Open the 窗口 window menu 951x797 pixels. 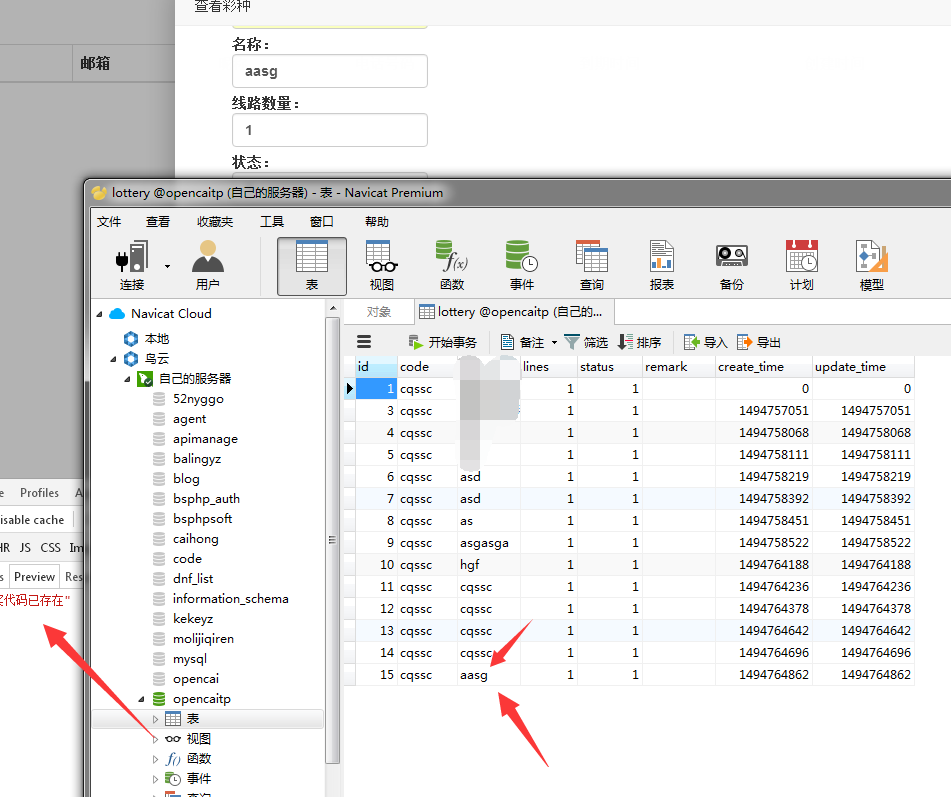tap(321, 221)
